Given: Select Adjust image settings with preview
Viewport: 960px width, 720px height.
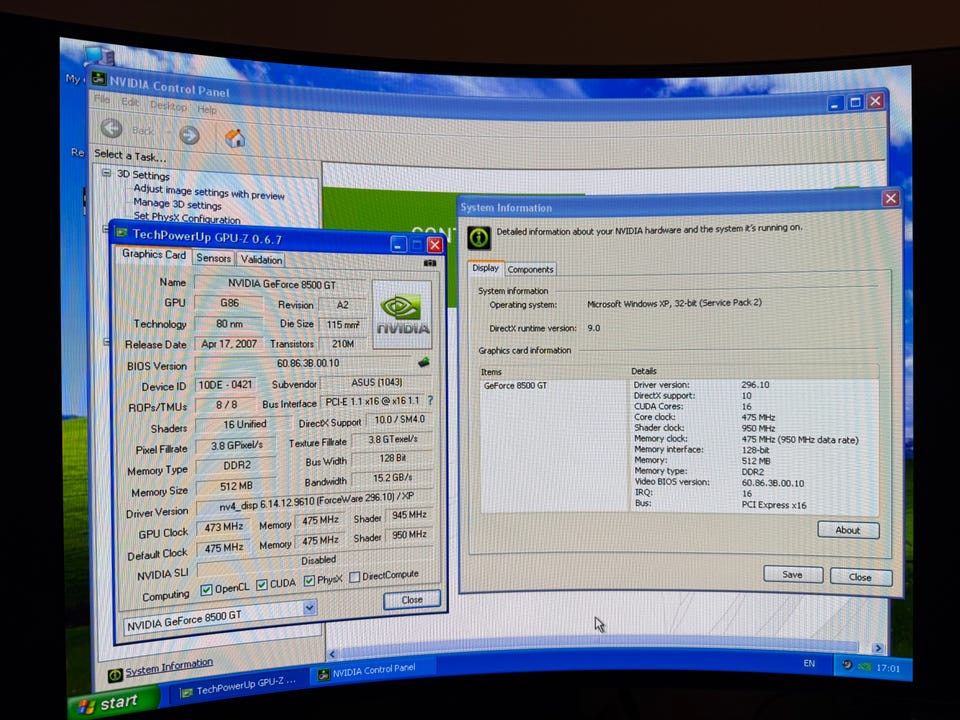Looking at the screenshot, I should click(x=209, y=192).
